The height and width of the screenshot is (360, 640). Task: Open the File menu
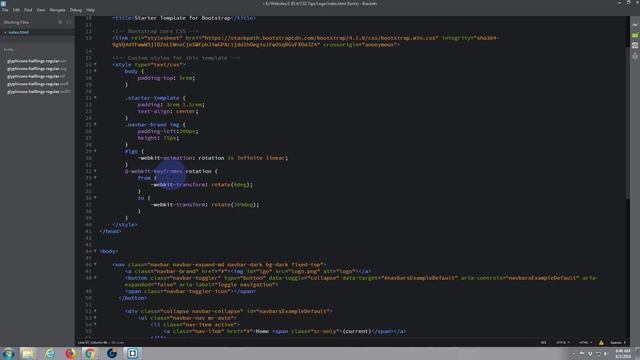(x=5, y=10)
